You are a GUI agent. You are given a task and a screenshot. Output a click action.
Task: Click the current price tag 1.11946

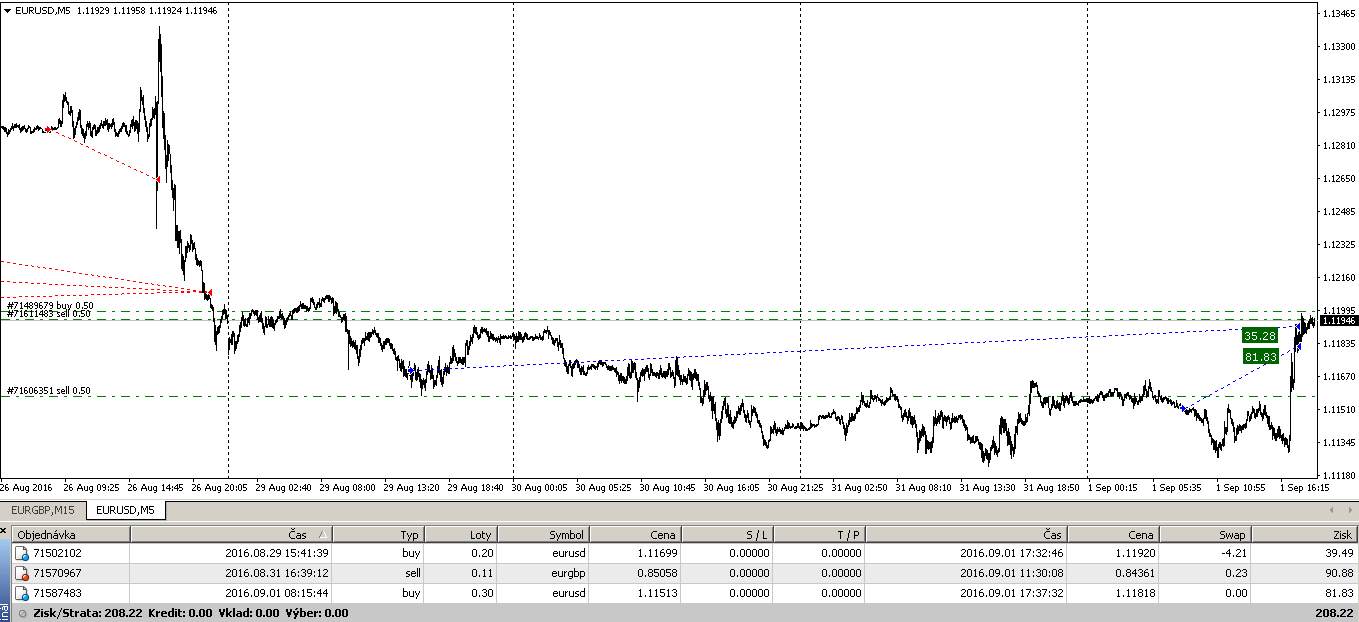1339,320
